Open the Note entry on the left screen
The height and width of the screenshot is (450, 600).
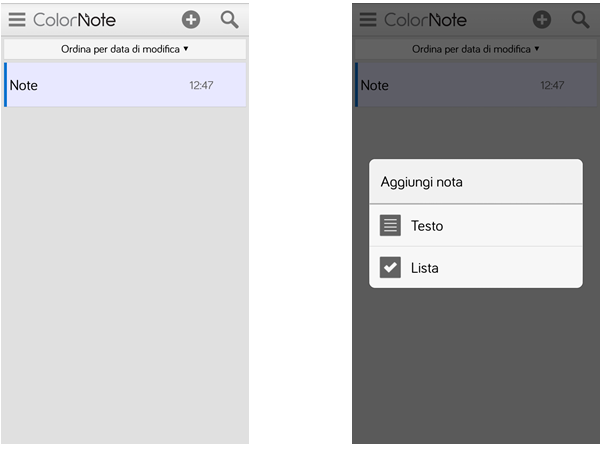click(125, 85)
